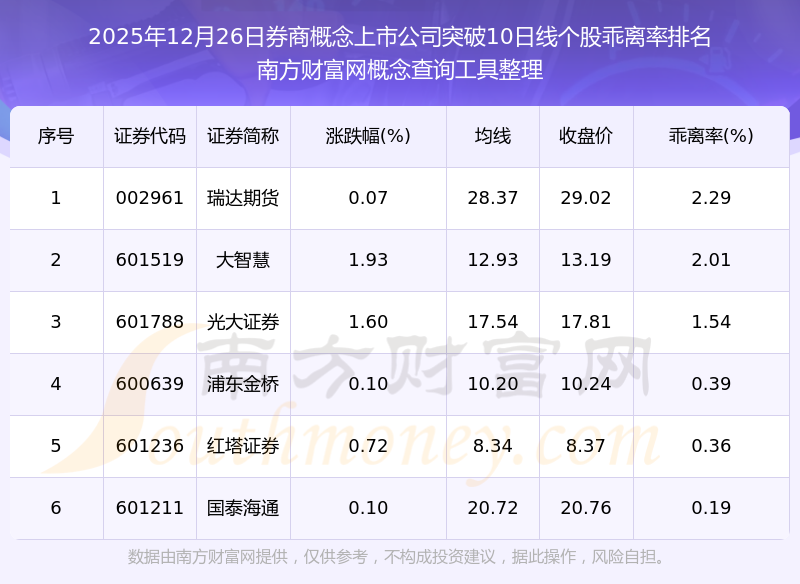
Task: Select stock code 601788
Action: [149, 322]
